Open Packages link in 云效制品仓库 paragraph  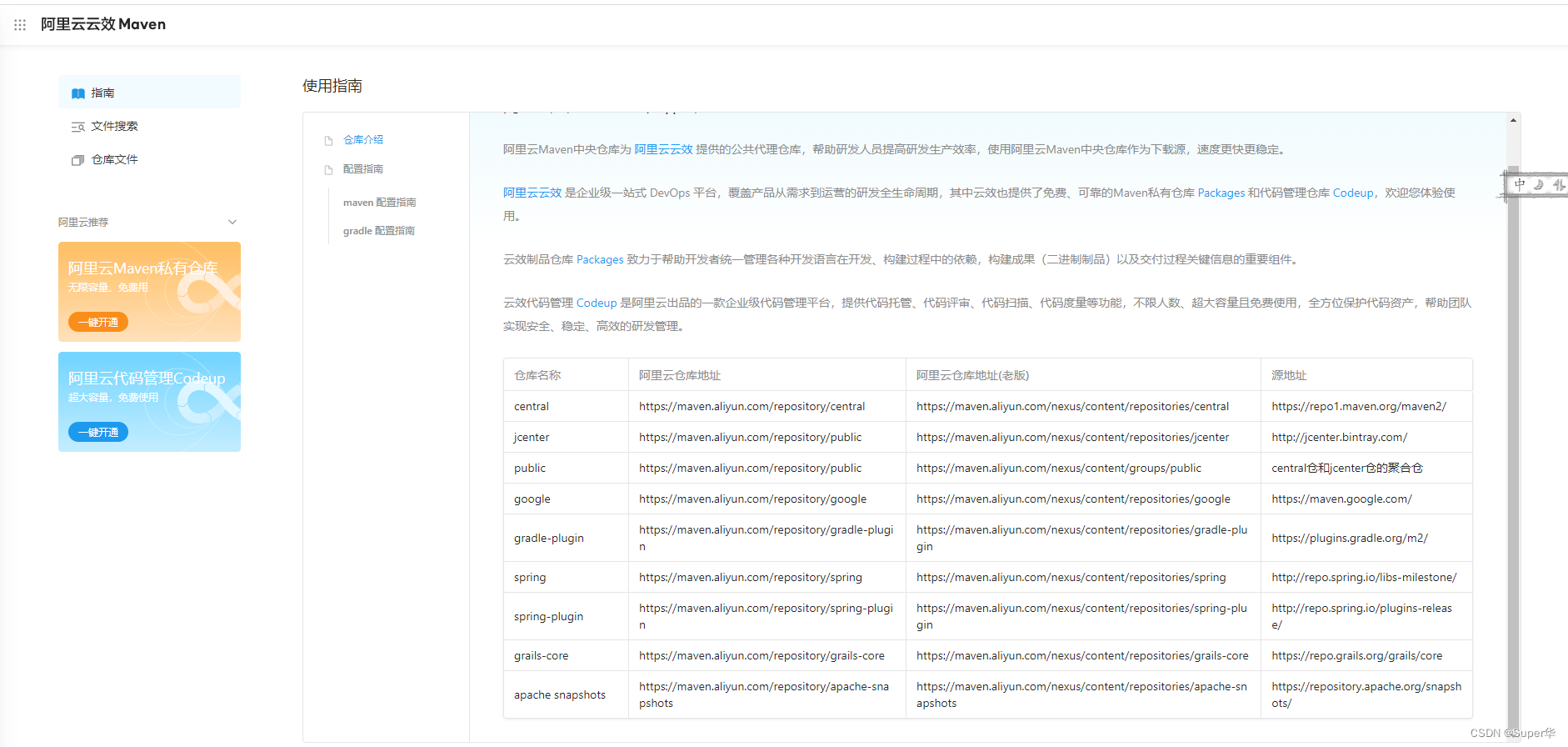coord(600,259)
